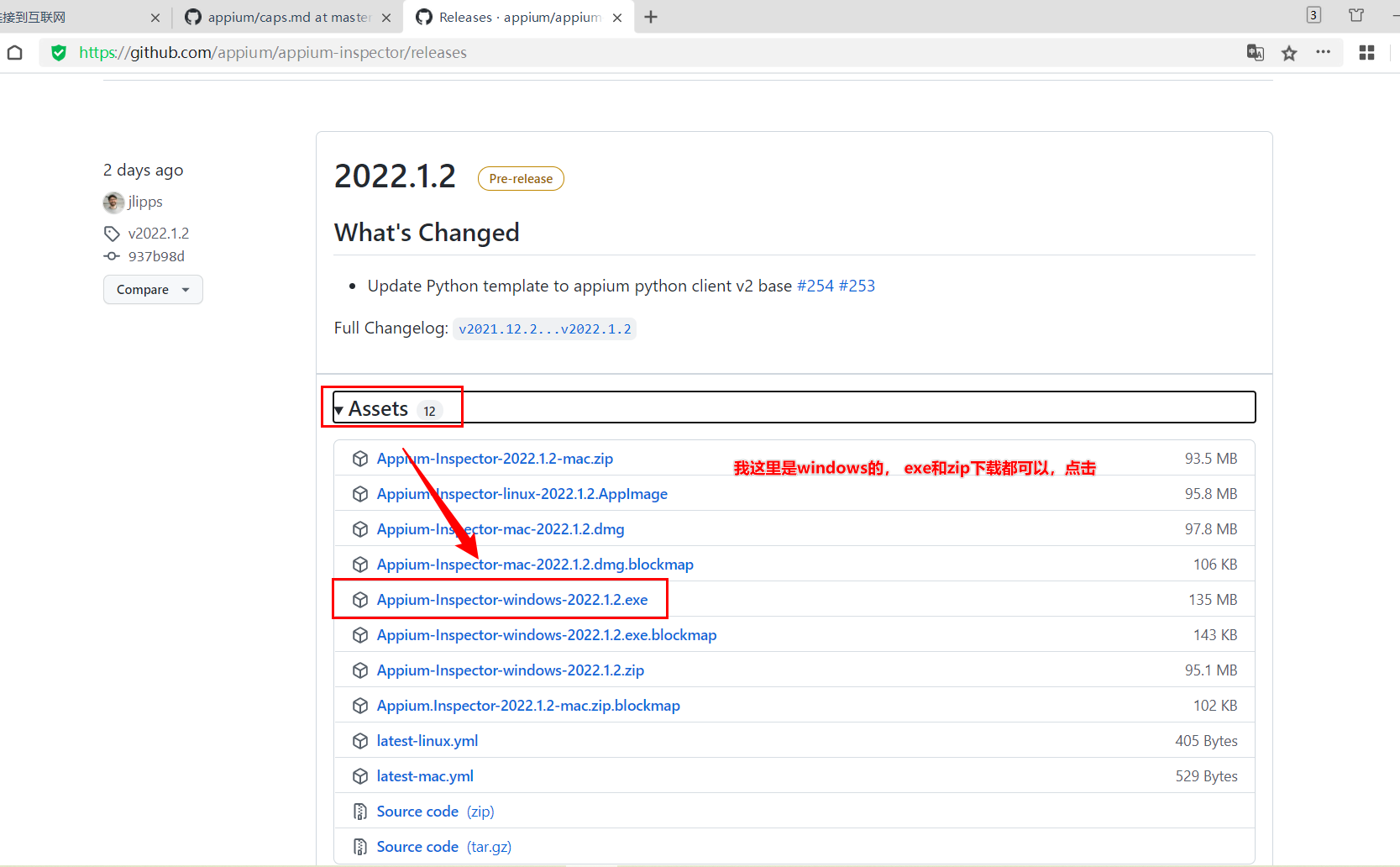1400x867 pixels.
Task: Click package icon for latest-linux.yml
Action: 360,741
